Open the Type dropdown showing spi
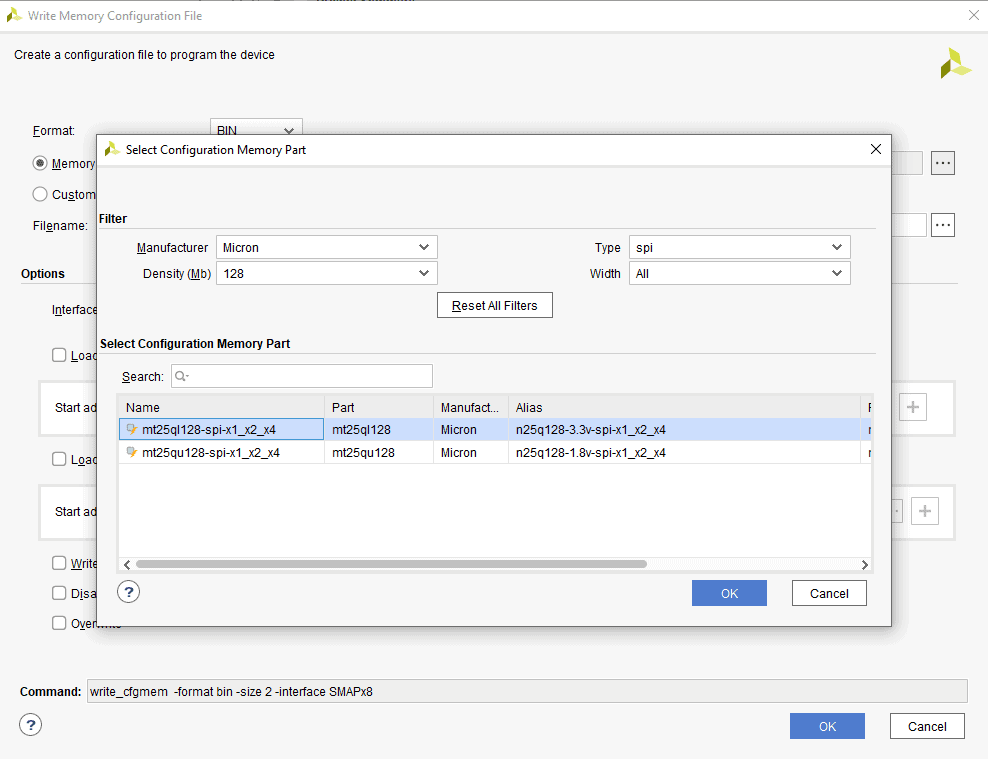The height and width of the screenshot is (759, 988). [739, 247]
